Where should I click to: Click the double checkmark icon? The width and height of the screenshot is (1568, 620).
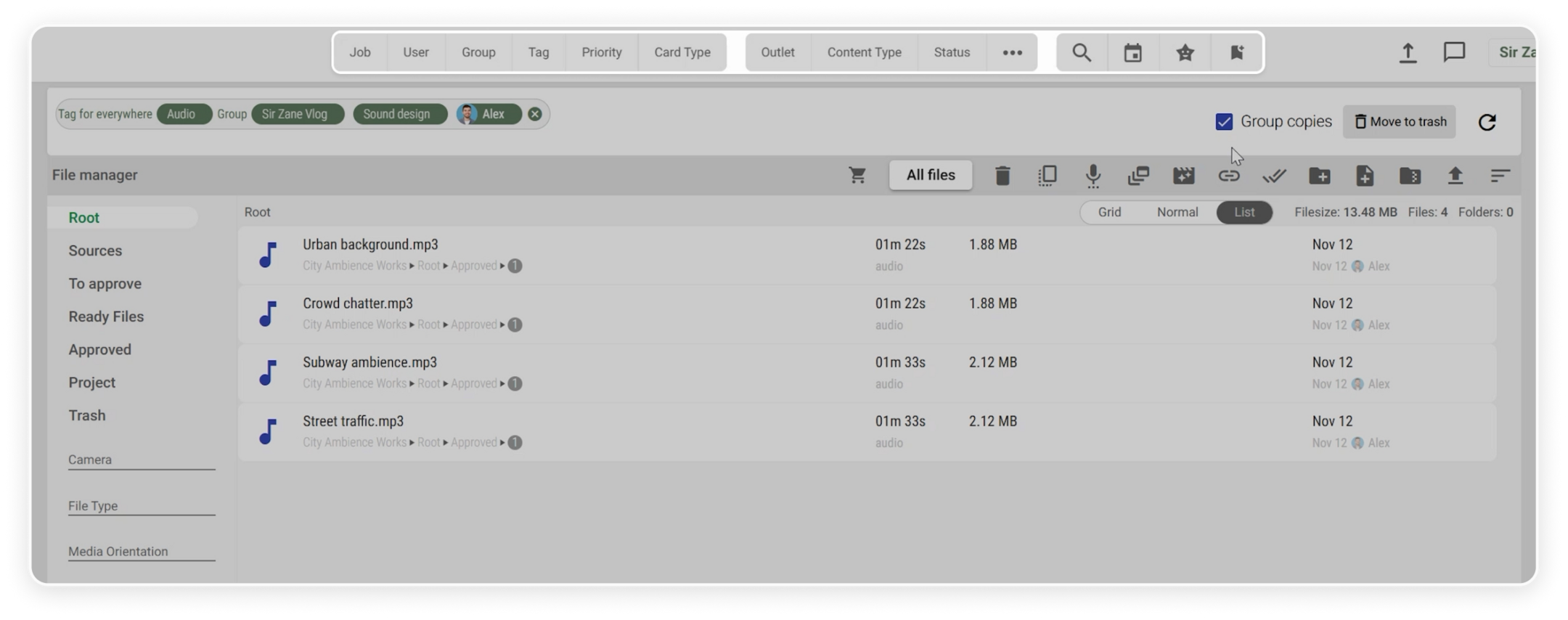(1274, 176)
